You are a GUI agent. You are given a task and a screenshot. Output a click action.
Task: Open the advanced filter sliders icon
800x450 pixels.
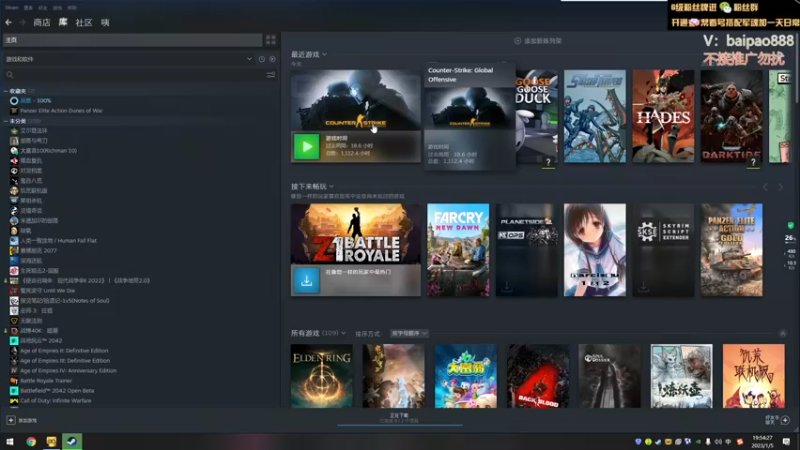271,75
